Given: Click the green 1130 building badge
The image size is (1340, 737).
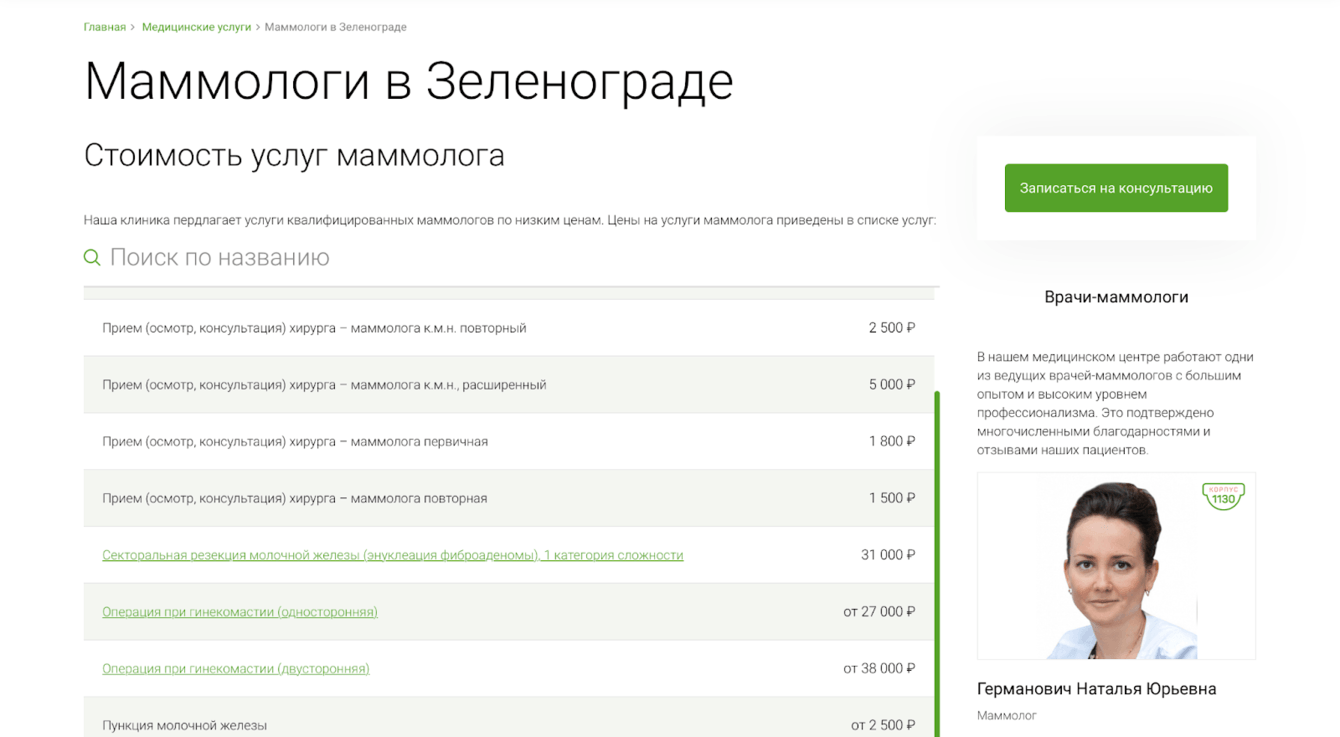Looking at the screenshot, I should (1223, 496).
